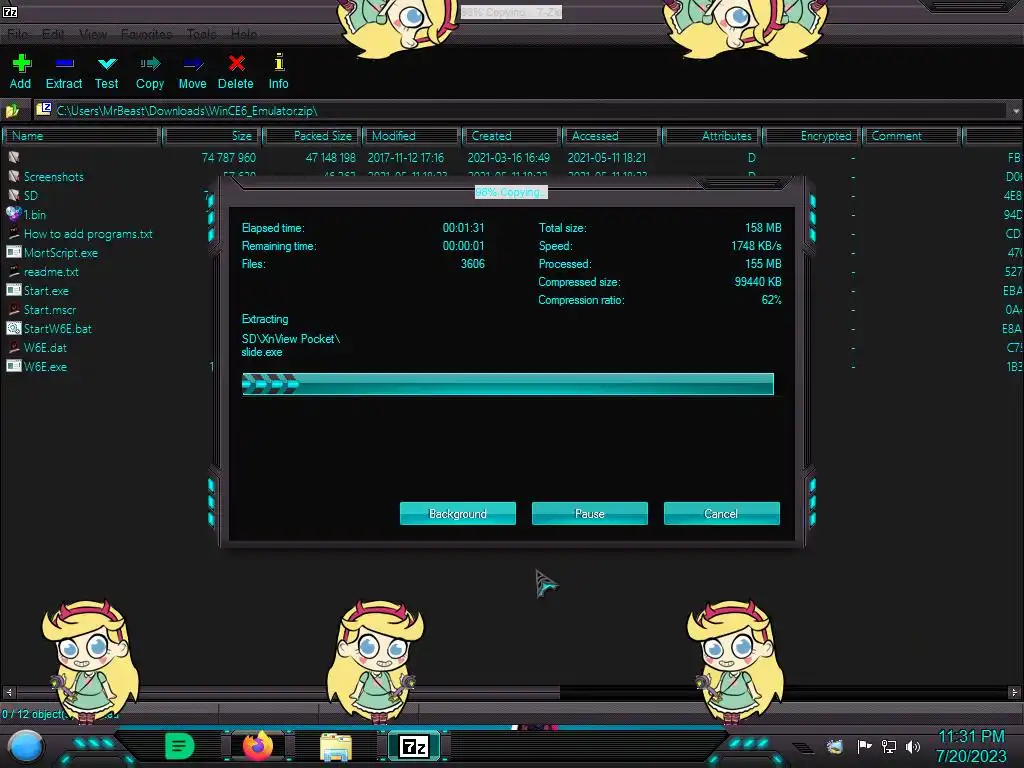Click the network tray icon
The width and height of the screenshot is (1024, 768).
click(889, 746)
